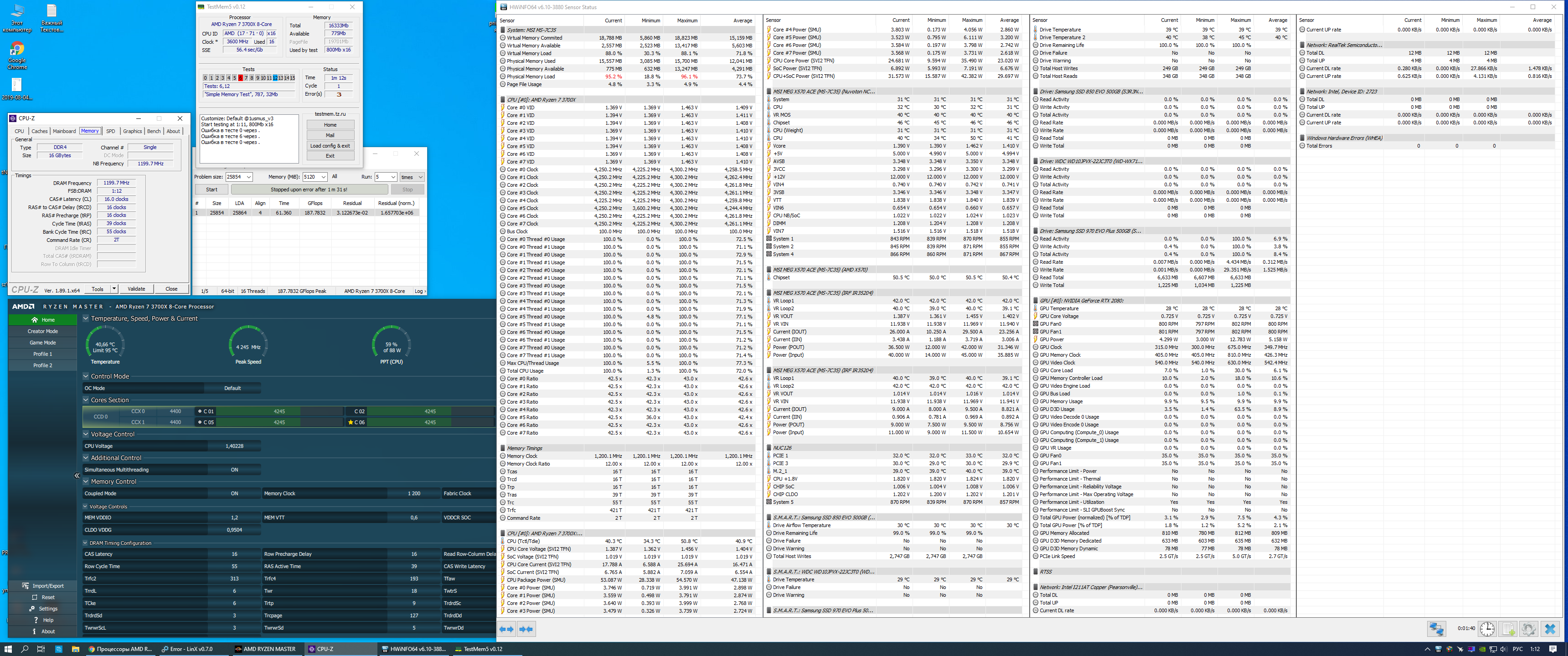Viewport: 1568px width, 656px height.
Task: Switch to CPU-Z Caches tab
Action: pos(40,131)
